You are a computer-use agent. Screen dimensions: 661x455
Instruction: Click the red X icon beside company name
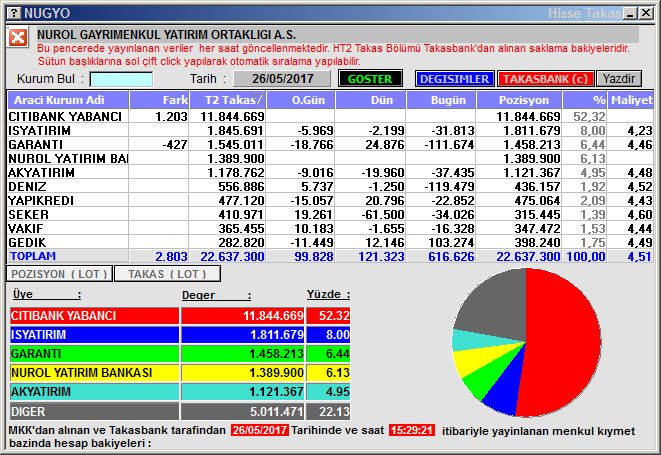coord(18,37)
